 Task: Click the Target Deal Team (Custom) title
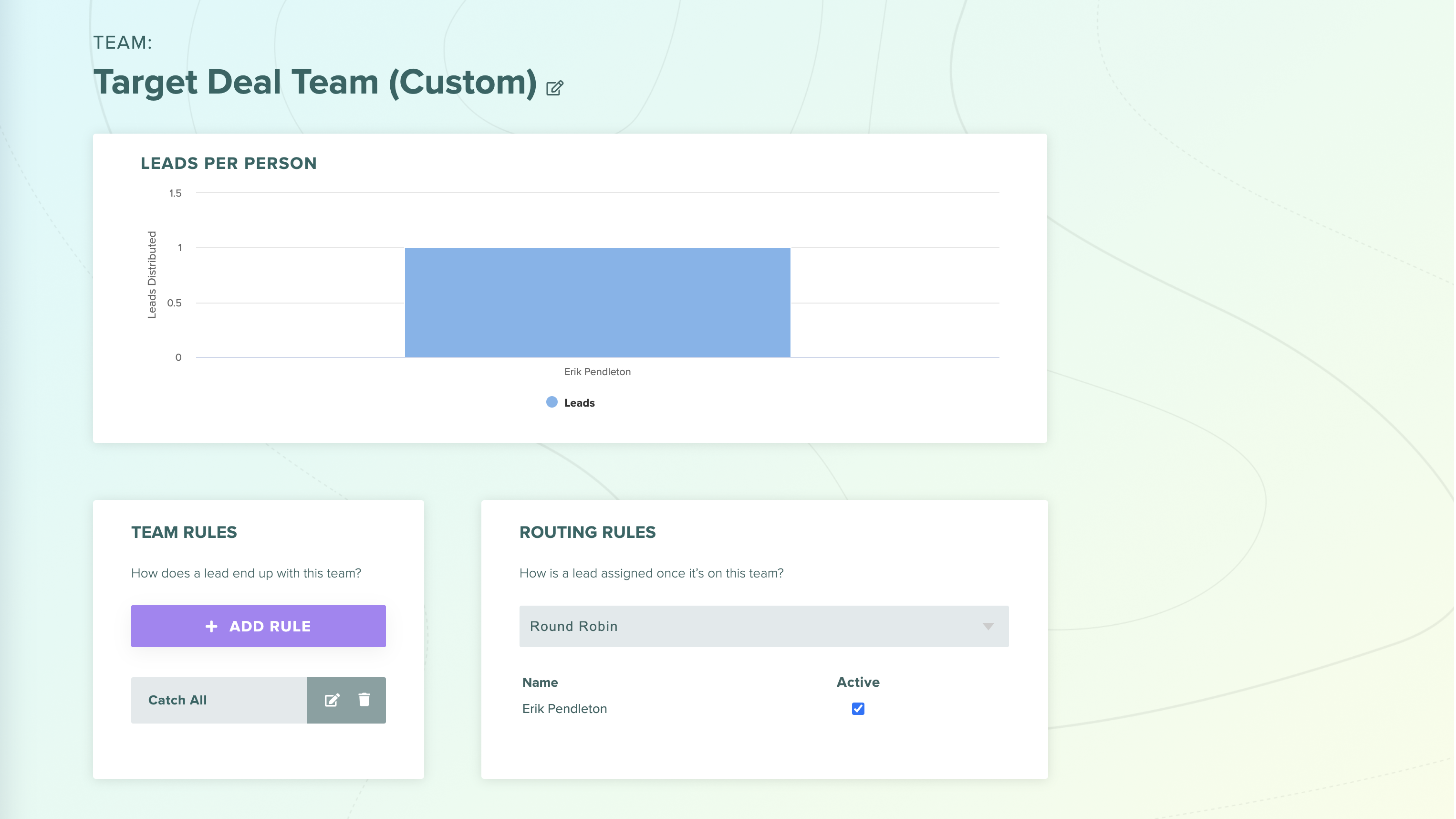point(315,82)
